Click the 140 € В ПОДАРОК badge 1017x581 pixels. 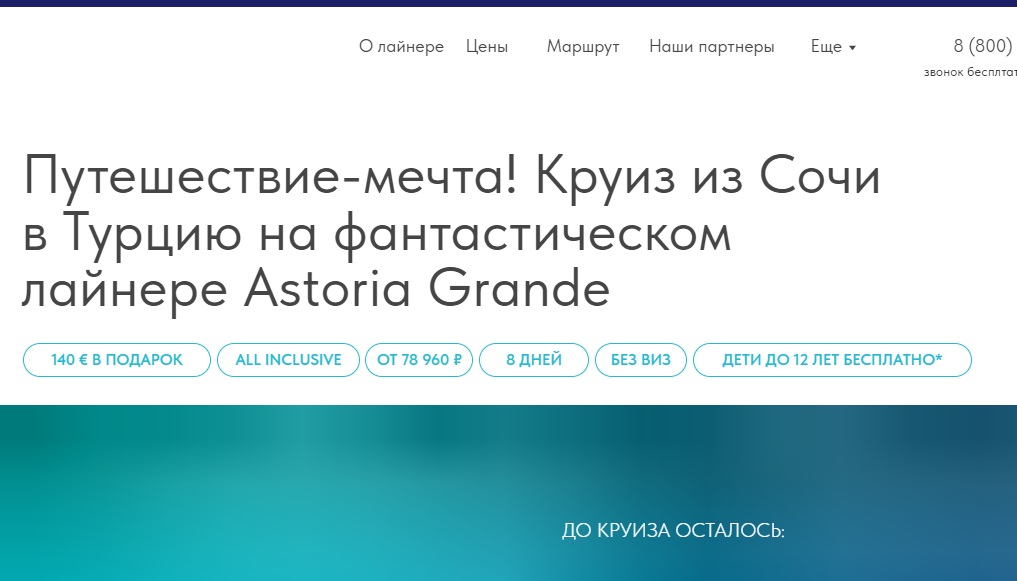[117, 360]
